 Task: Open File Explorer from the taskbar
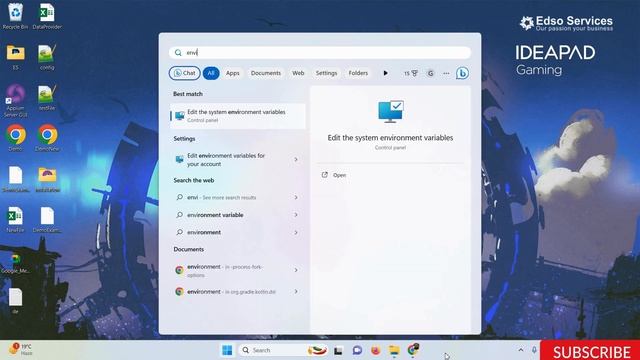394,351
